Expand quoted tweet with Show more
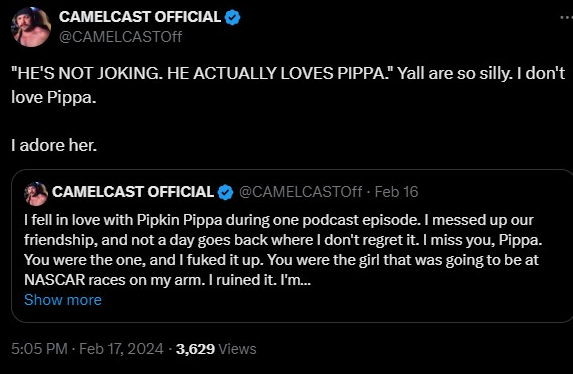 pyautogui.click(x=63, y=300)
